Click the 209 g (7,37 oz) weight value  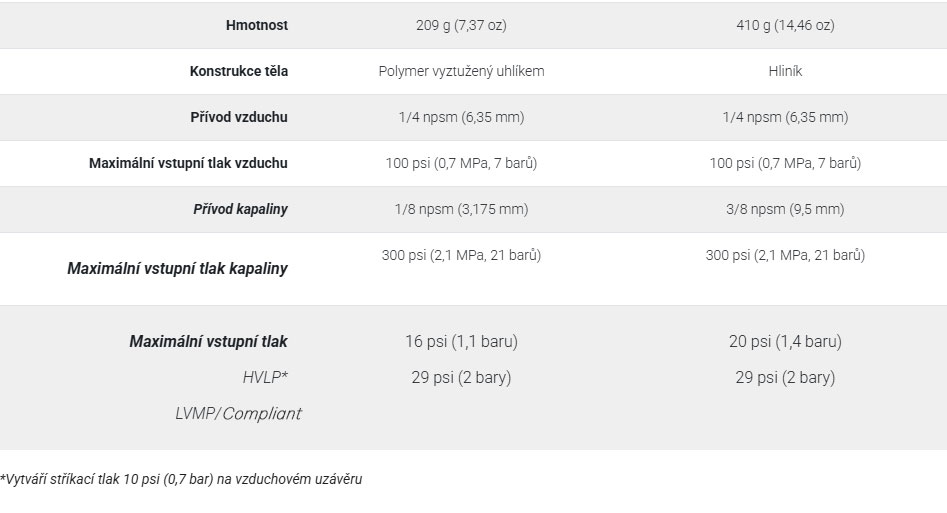coord(461,25)
